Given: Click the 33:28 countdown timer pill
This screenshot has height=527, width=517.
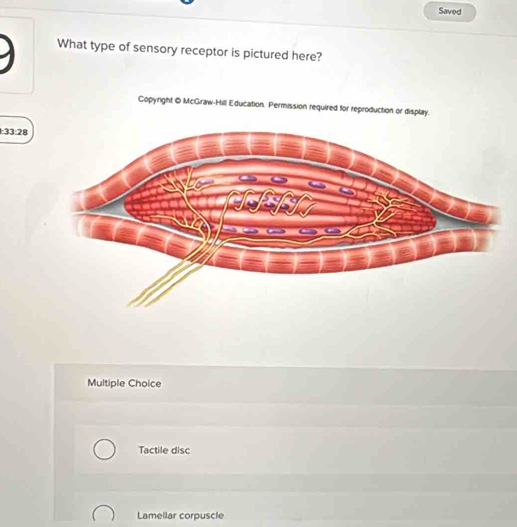Looking at the screenshot, I should tap(16, 131).
